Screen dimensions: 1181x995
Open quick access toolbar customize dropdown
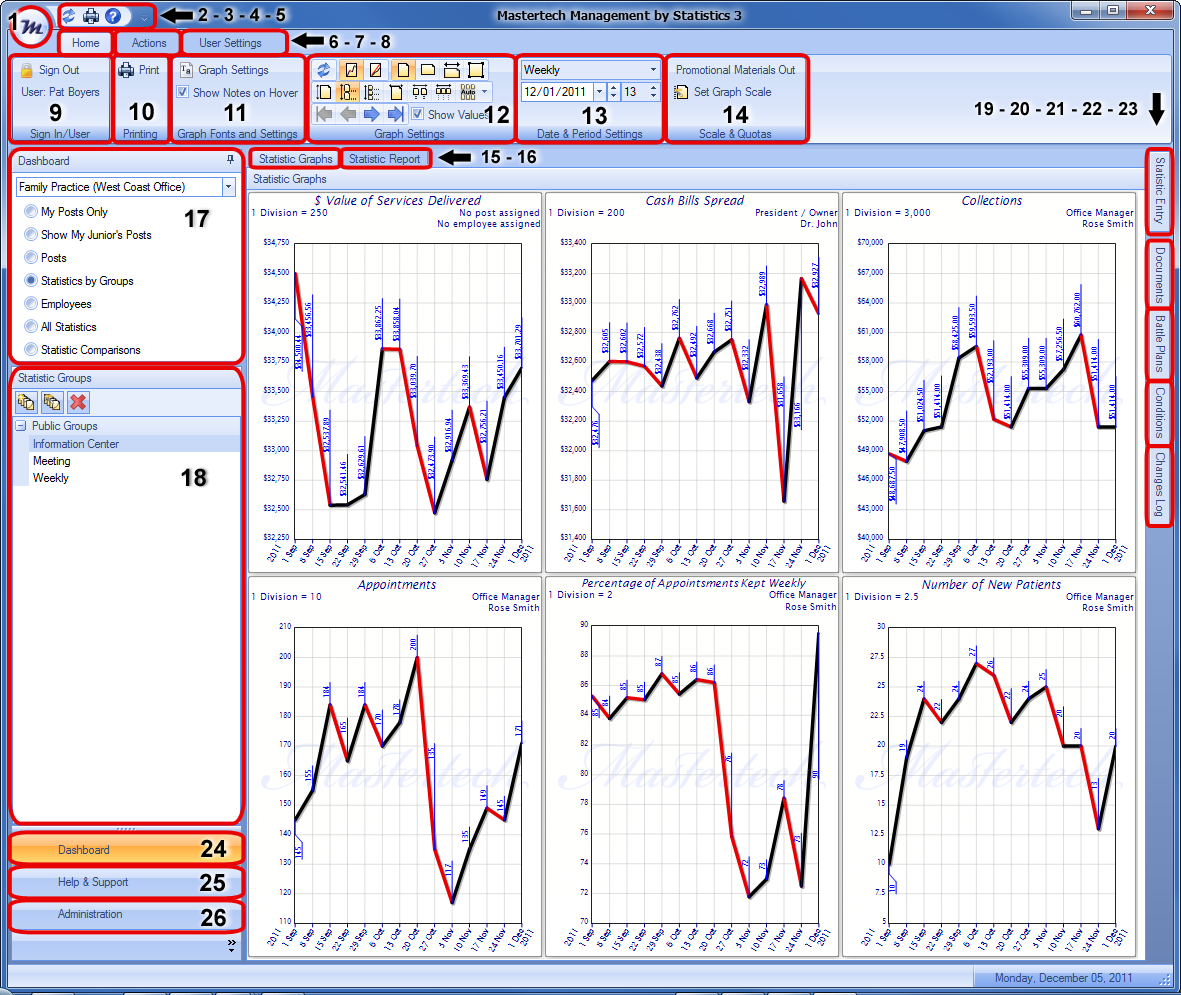[x=143, y=17]
